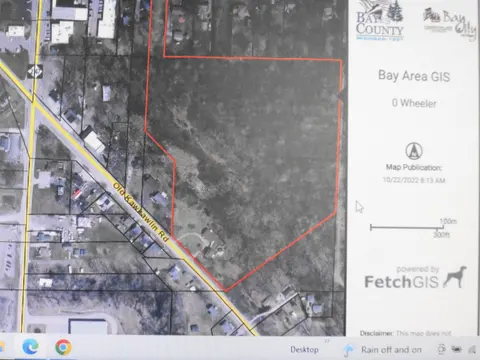Screen dimensions: 480x360
Task: Click the map scale bar
Action: point(407,227)
